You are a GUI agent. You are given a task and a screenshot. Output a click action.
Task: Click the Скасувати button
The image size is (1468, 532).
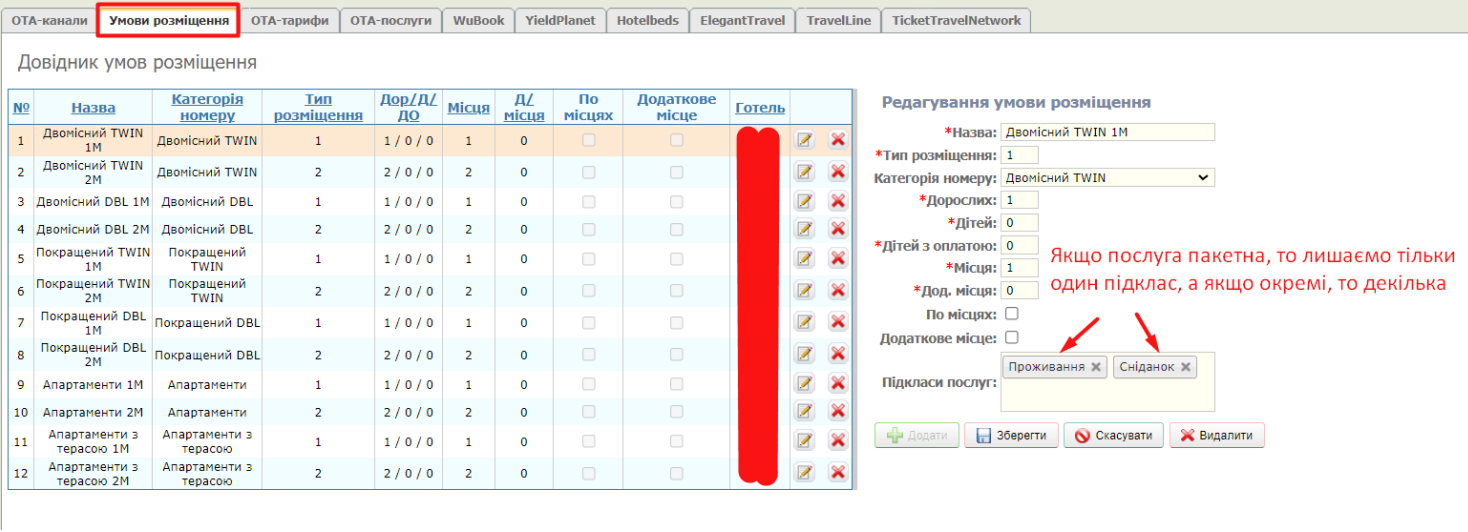(x=1113, y=436)
